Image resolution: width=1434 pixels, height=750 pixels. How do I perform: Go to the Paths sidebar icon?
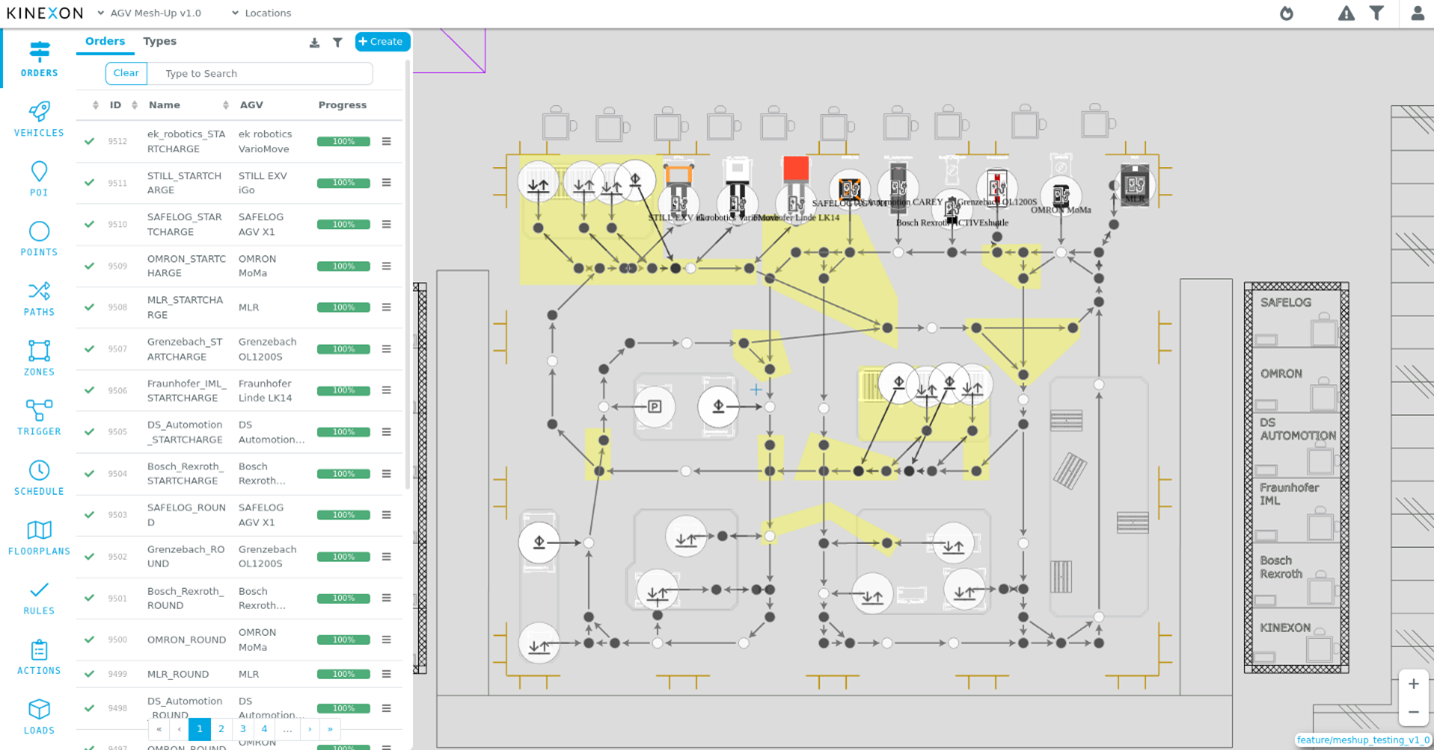39,298
